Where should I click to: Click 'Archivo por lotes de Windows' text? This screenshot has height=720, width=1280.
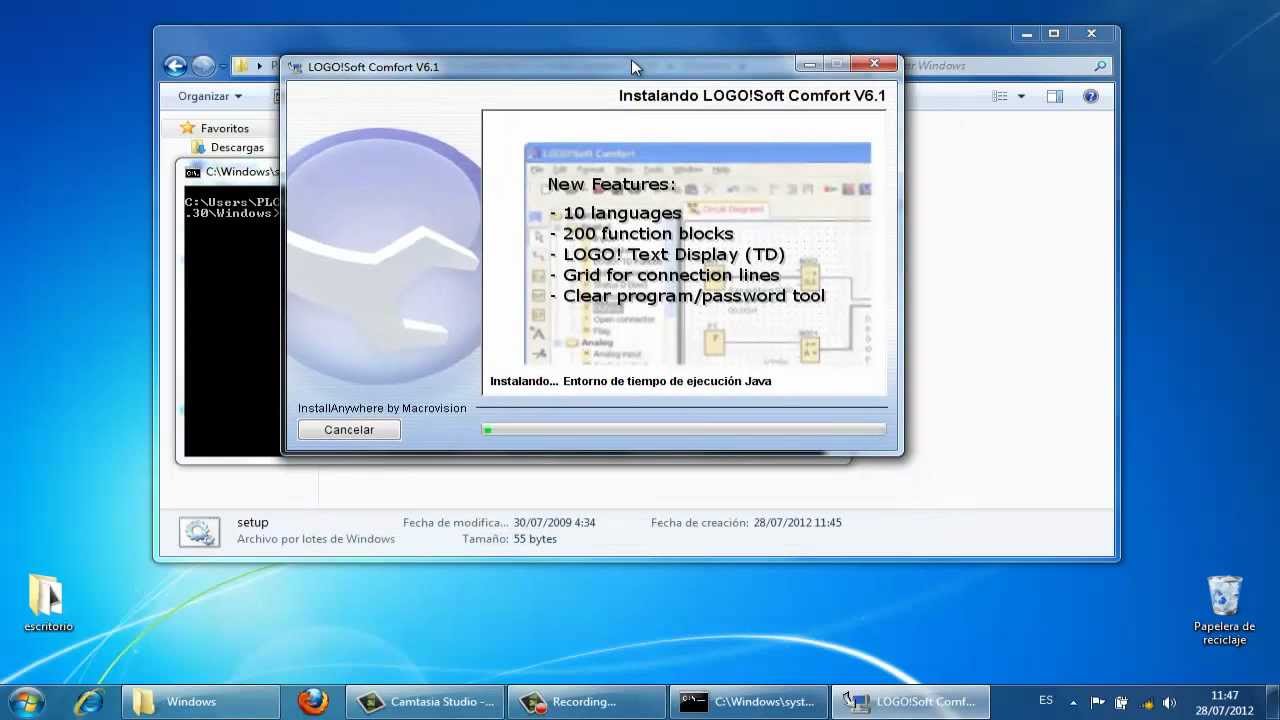tap(316, 539)
